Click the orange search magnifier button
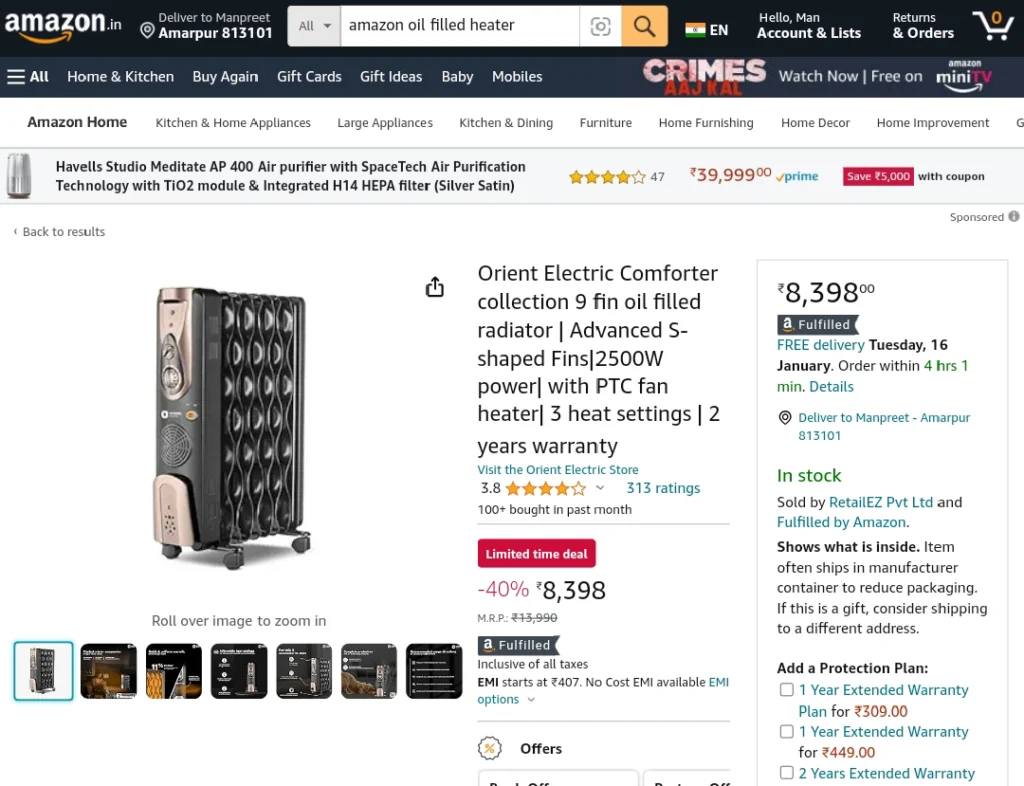 644,26
